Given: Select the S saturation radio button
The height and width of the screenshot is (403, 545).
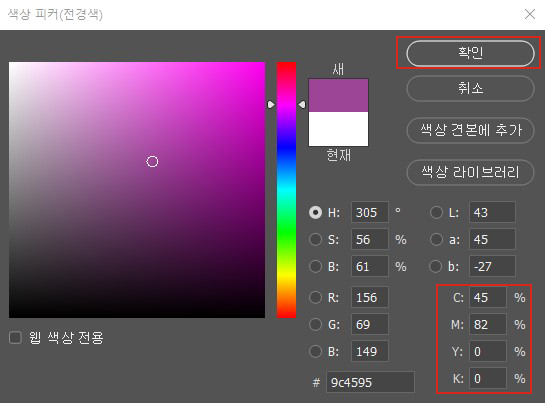Looking at the screenshot, I should point(315,239).
